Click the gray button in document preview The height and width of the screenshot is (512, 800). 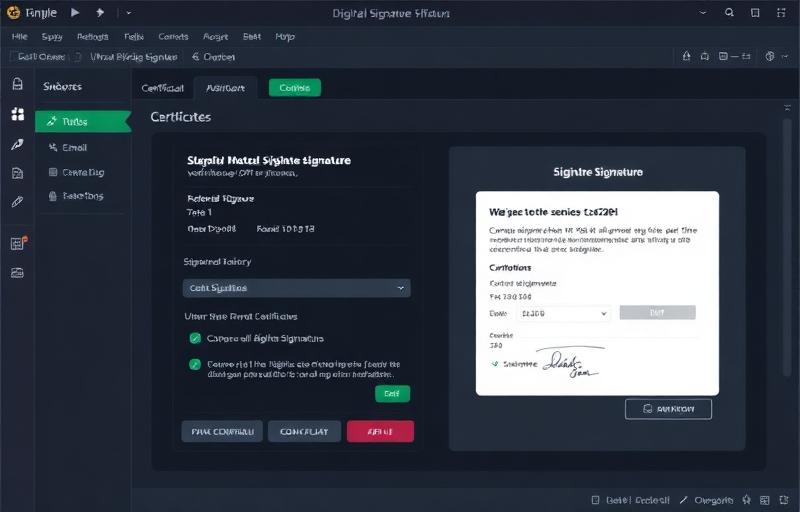point(657,313)
